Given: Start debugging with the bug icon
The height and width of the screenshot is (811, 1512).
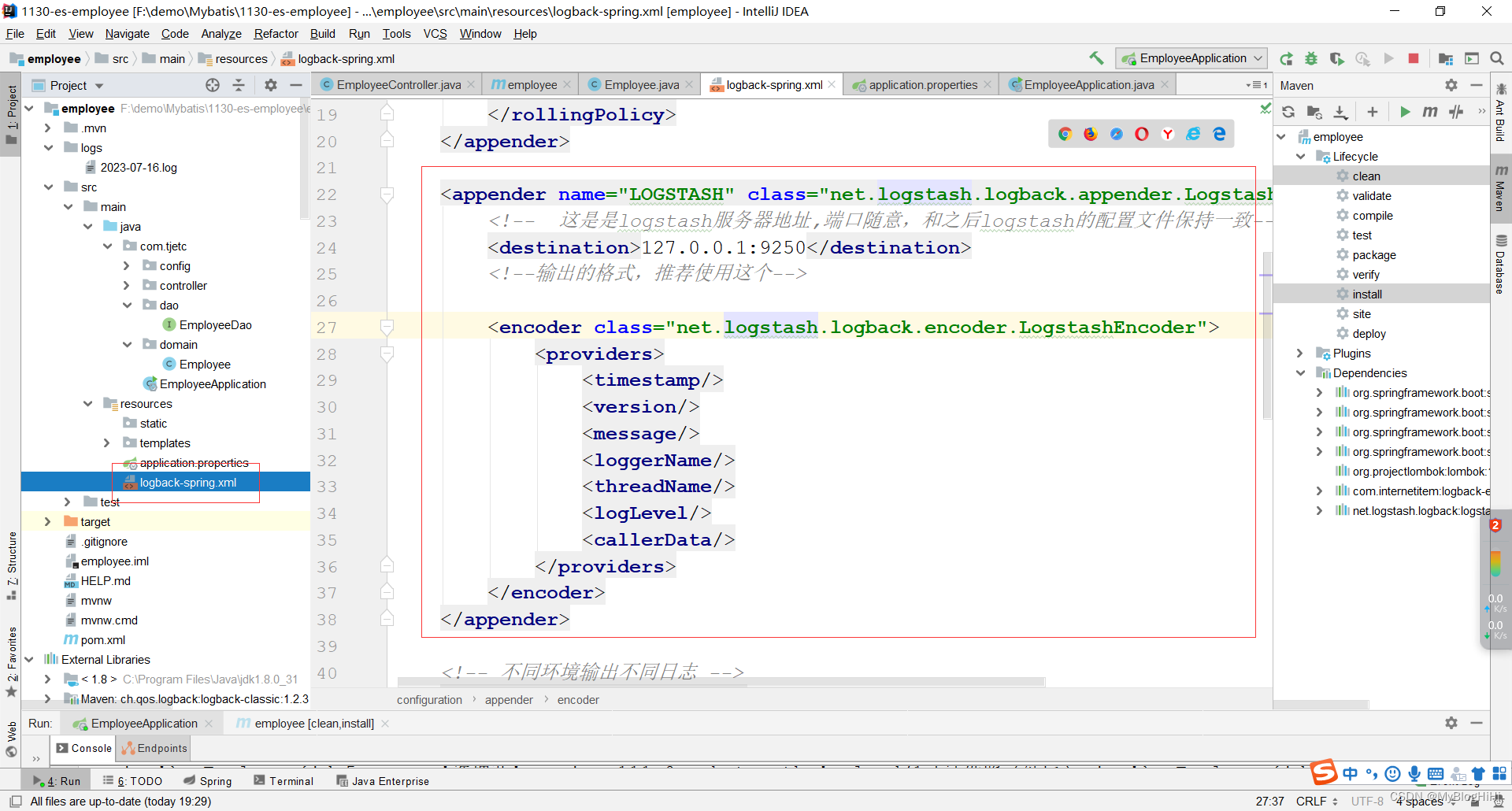Looking at the screenshot, I should (1311, 58).
